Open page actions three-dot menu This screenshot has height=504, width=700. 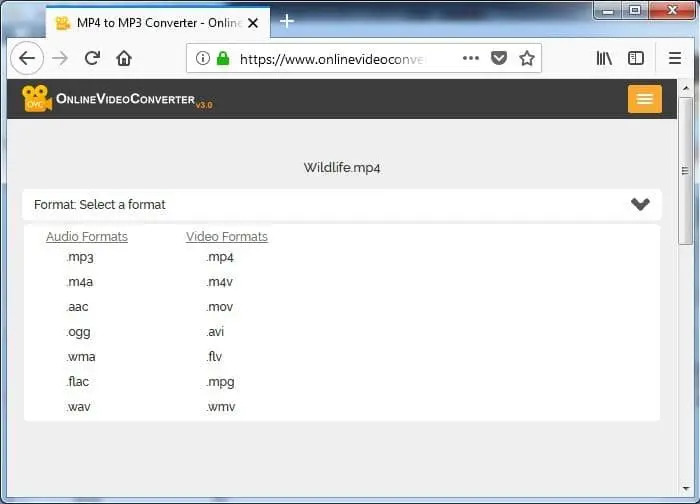point(471,58)
